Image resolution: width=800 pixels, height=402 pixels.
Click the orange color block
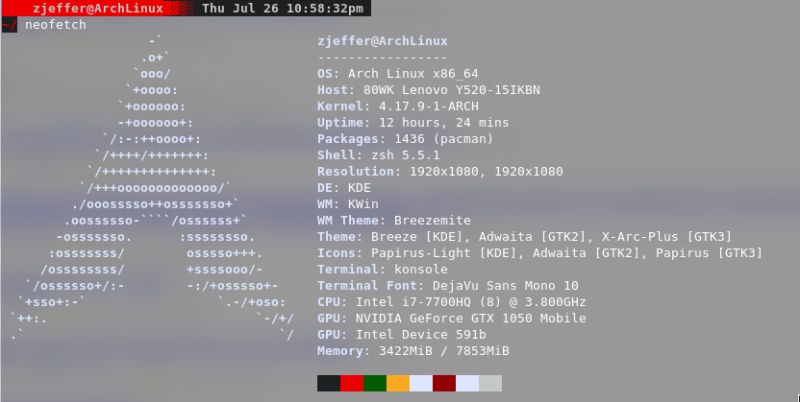[x=398, y=383]
